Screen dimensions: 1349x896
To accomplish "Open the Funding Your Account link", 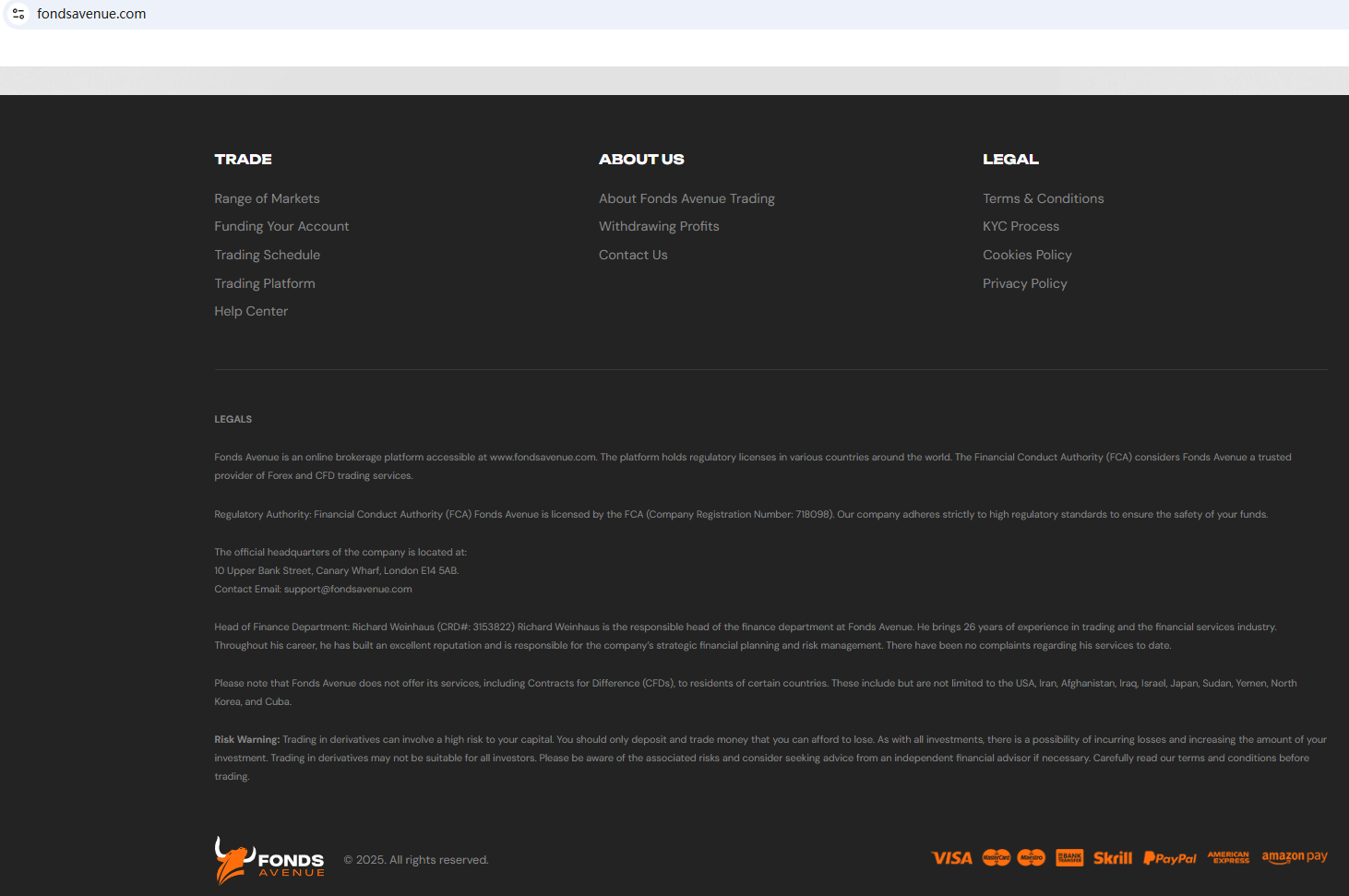I will [x=282, y=226].
